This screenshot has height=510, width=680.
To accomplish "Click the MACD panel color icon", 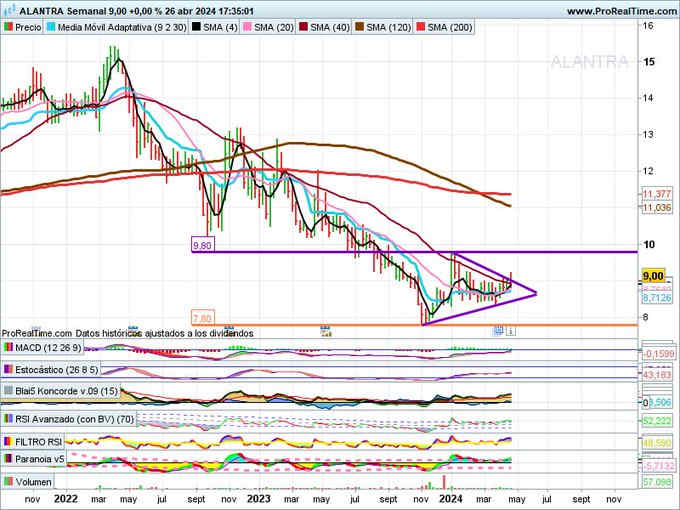I will click(x=8, y=347).
